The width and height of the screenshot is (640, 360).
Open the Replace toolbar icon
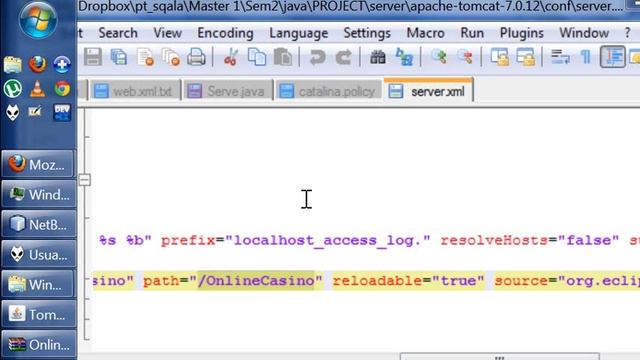coord(404,57)
